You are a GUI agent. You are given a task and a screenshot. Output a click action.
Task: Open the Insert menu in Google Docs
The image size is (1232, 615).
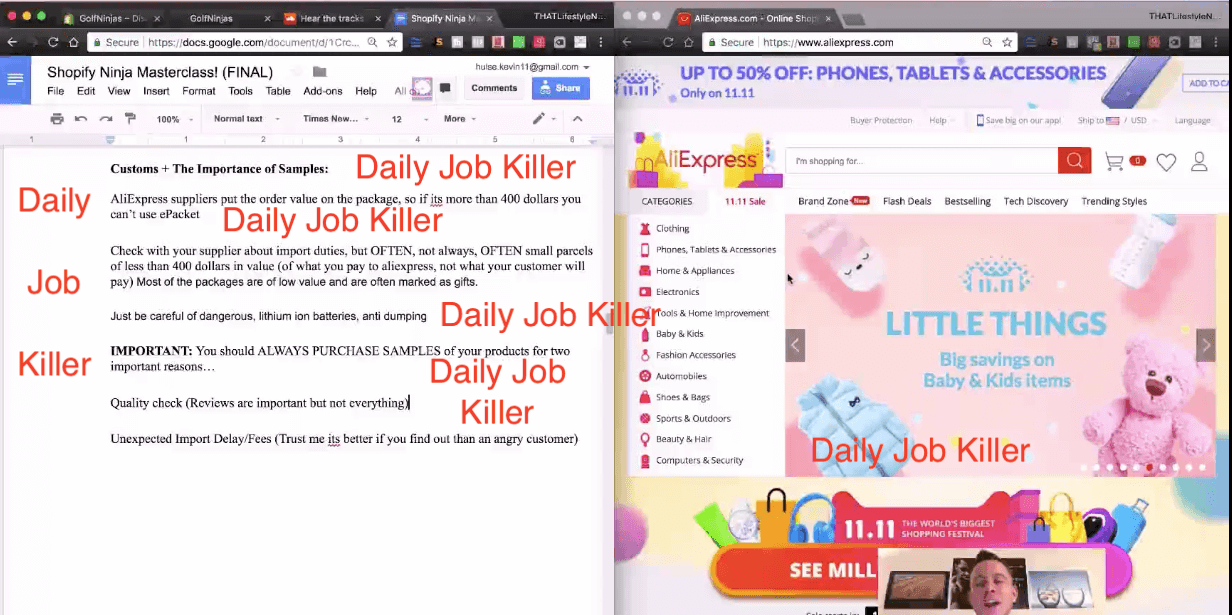tap(156, 91)
